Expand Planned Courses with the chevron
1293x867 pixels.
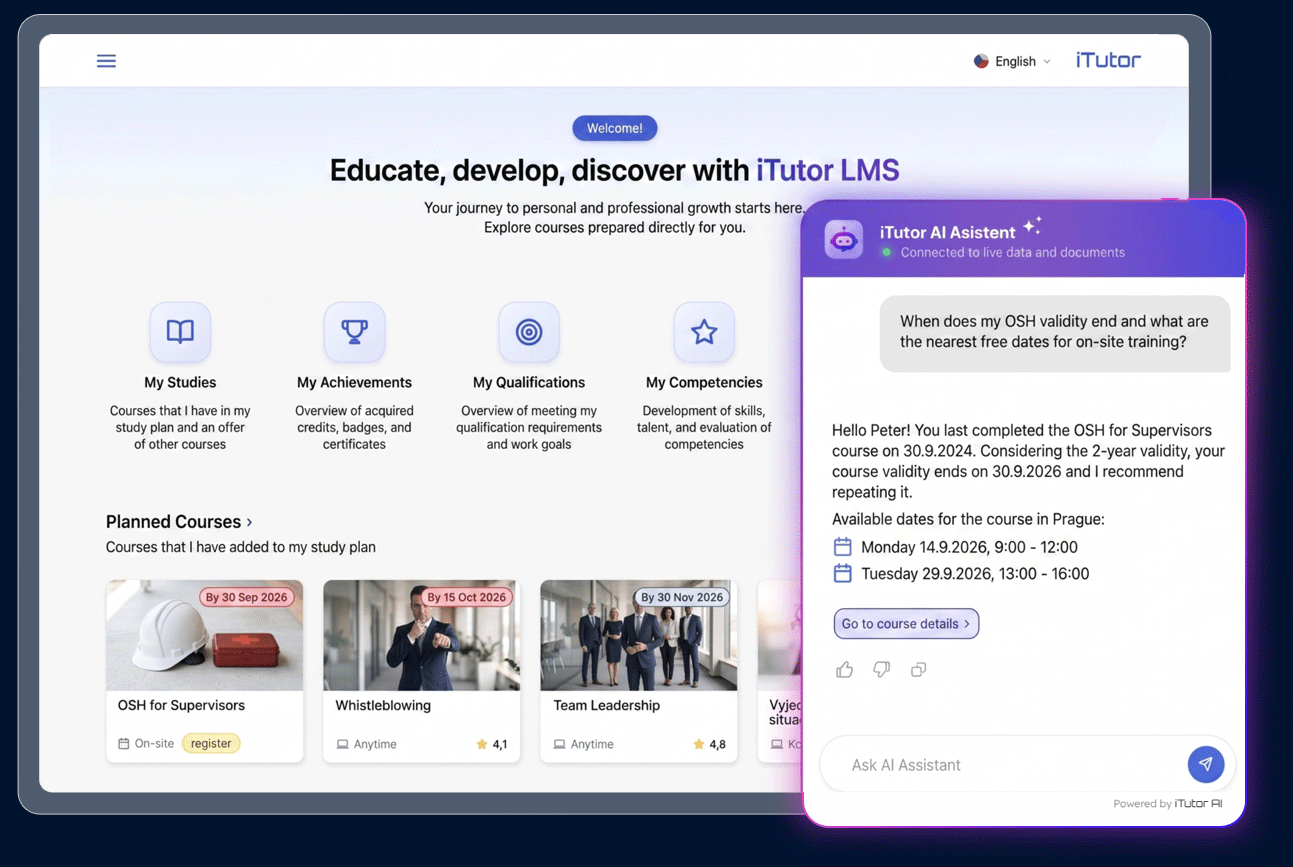[x=249, y=522]
